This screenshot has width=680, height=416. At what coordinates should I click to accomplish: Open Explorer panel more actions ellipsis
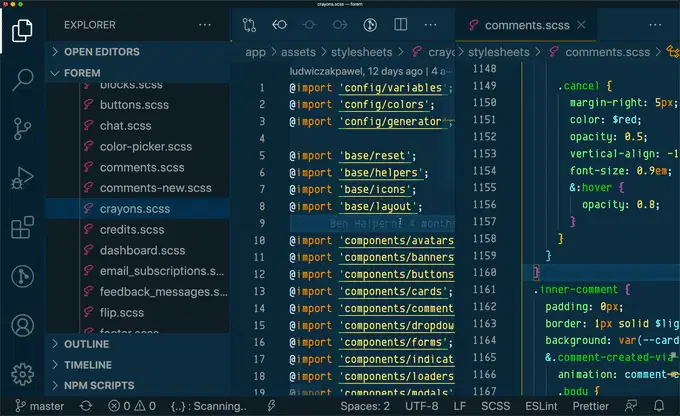[205, 25]
